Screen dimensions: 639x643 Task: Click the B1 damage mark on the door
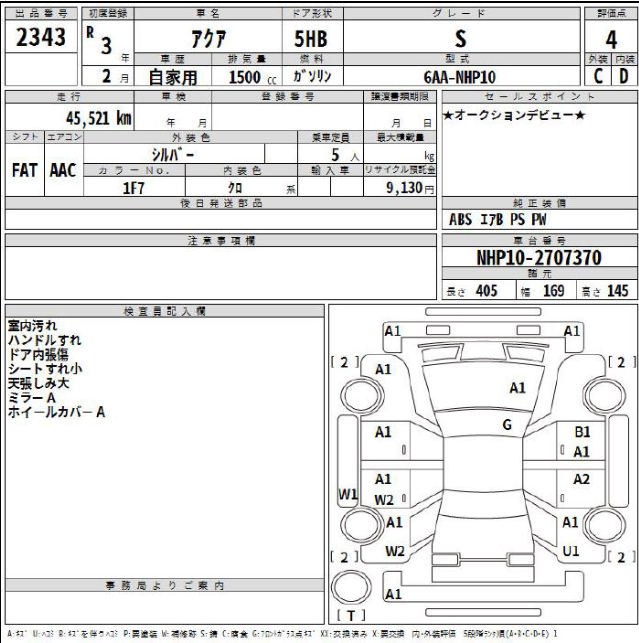(x=583, y=432)
